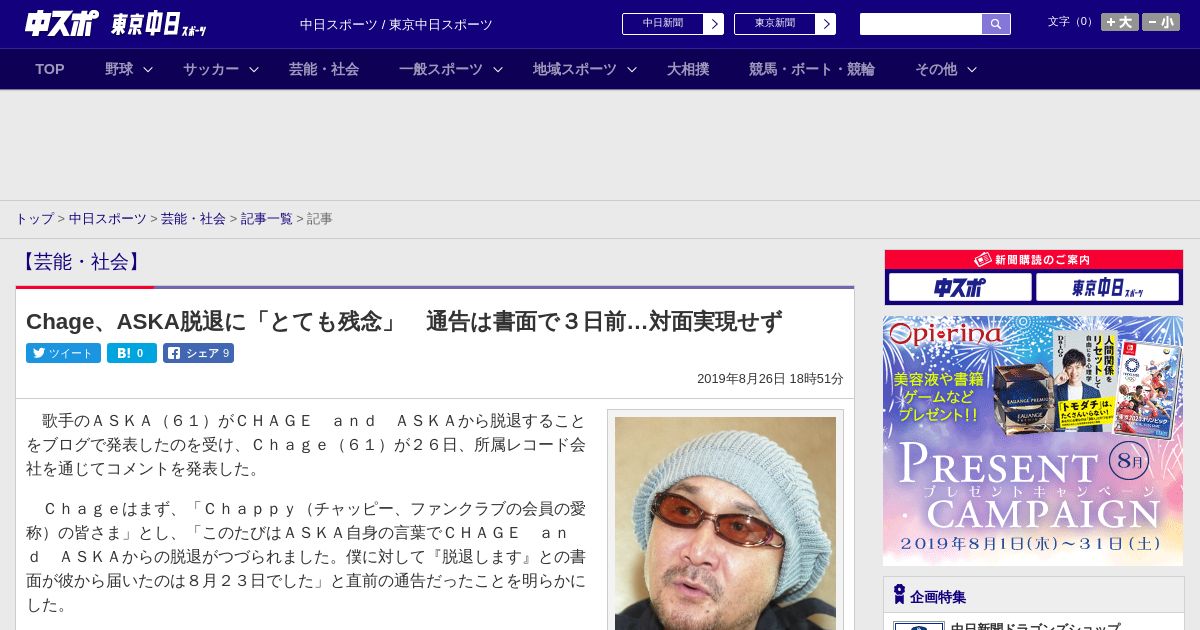Viewport: 1200px width, 630px height.
Task: Click the 東京中日スポーツ logo in header
Action: click(158, 25)
